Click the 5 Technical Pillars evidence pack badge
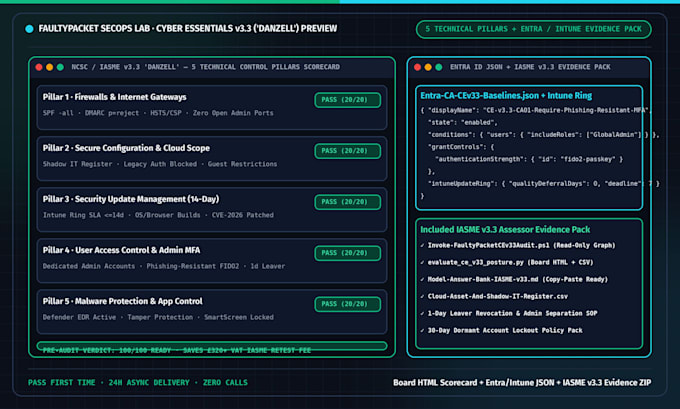 click(533, 29)
